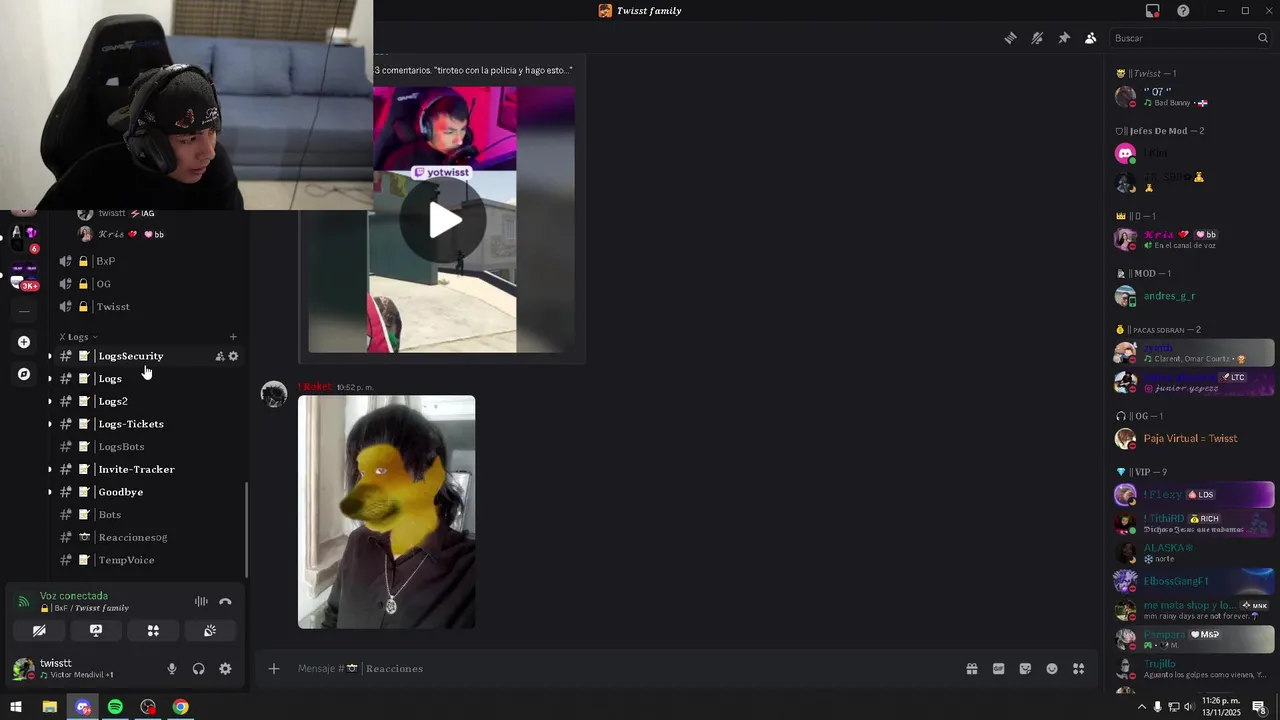Open the yellow dog face image attachment
The image size is (1280, 720).
pyautogui.click(x=386, y=512)
